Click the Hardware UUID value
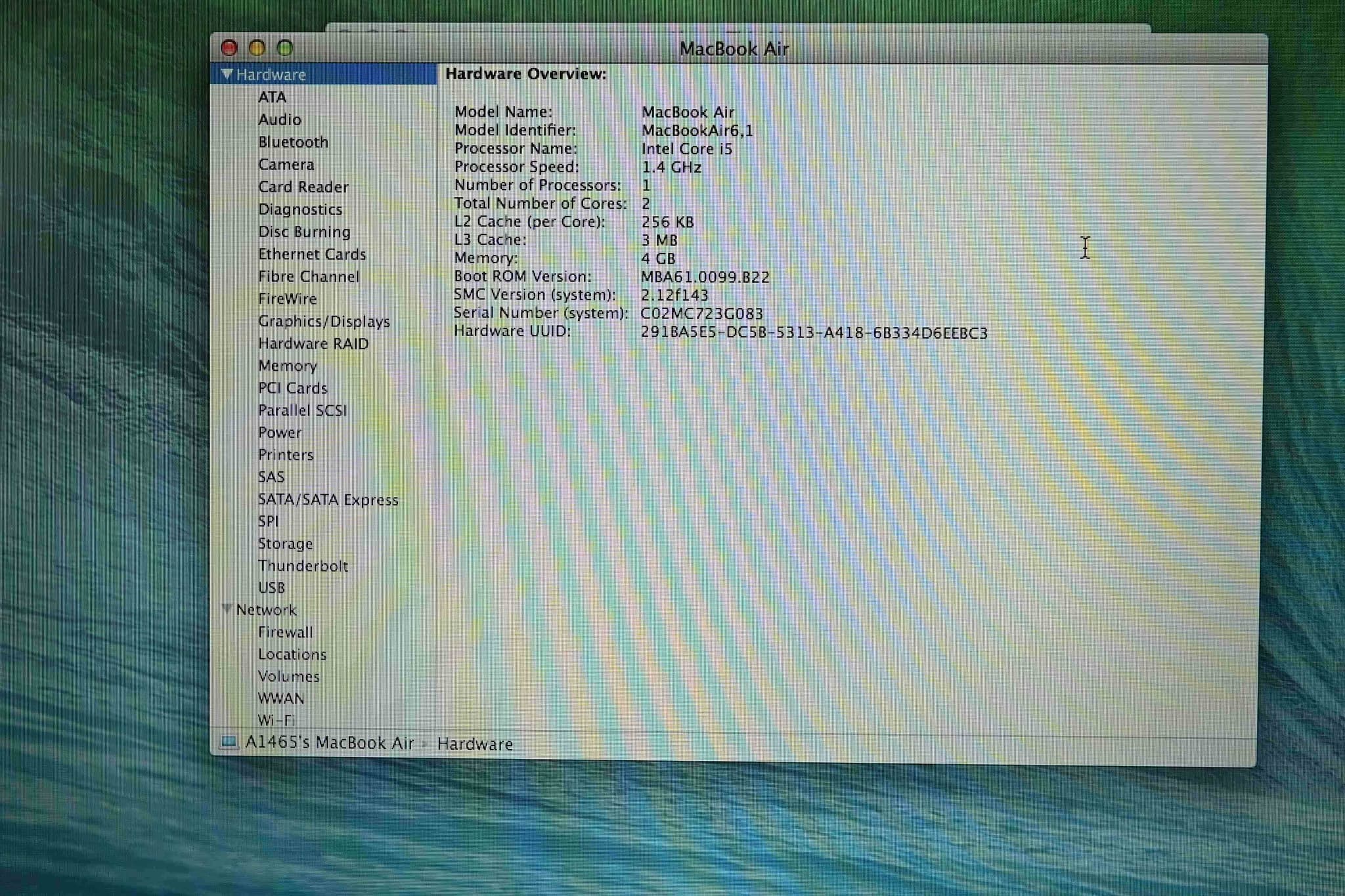Viewport: 1345px width, 896px height. pyautogui.click(x=814, y=333)
